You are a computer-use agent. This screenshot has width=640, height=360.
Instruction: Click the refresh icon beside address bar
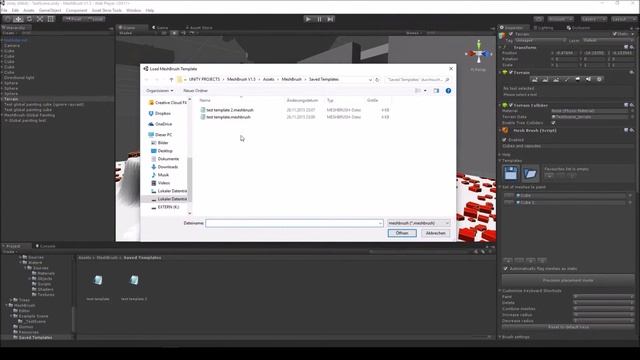377,80
